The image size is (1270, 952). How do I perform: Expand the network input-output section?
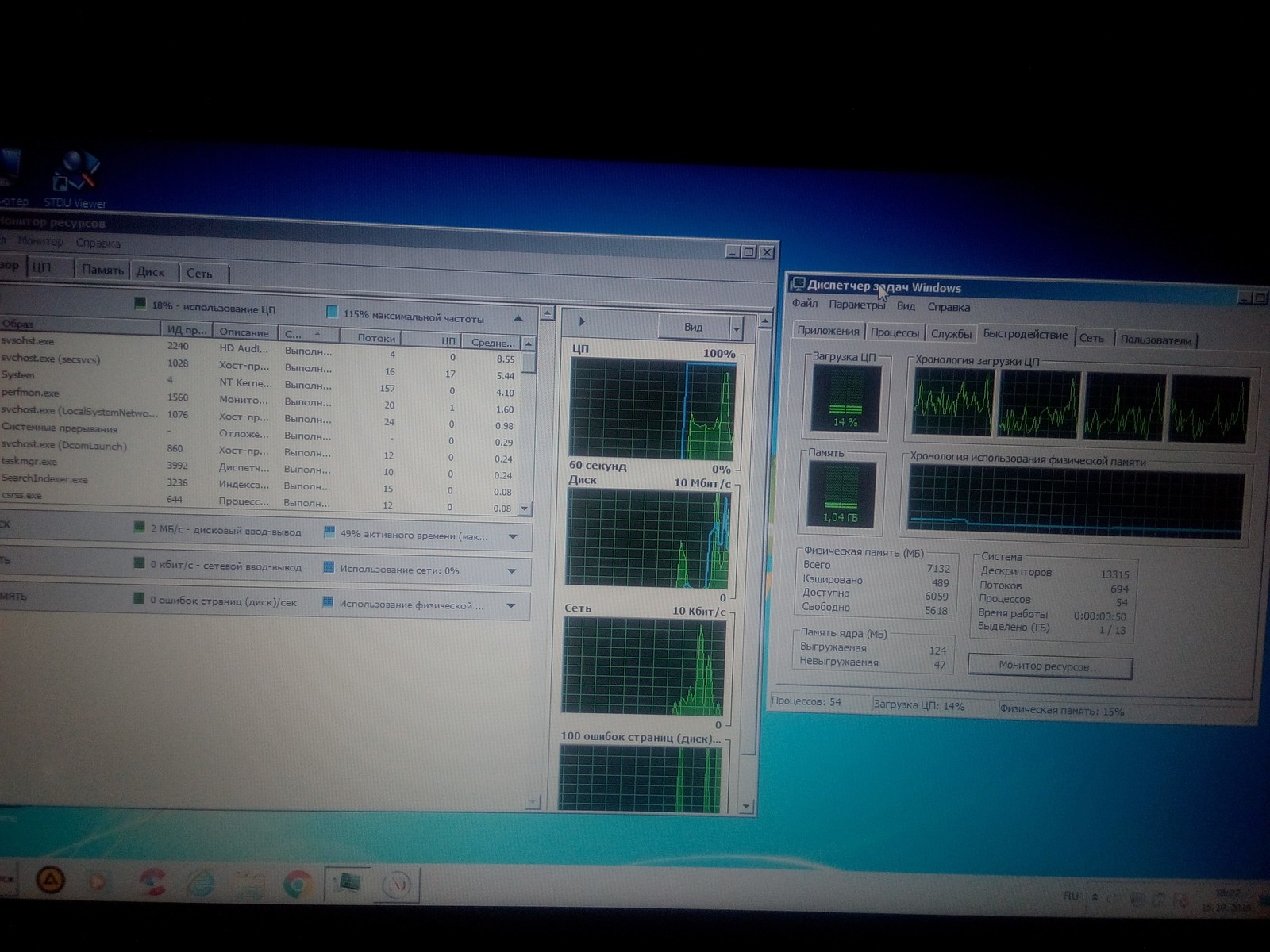click(x=512, y=571)
